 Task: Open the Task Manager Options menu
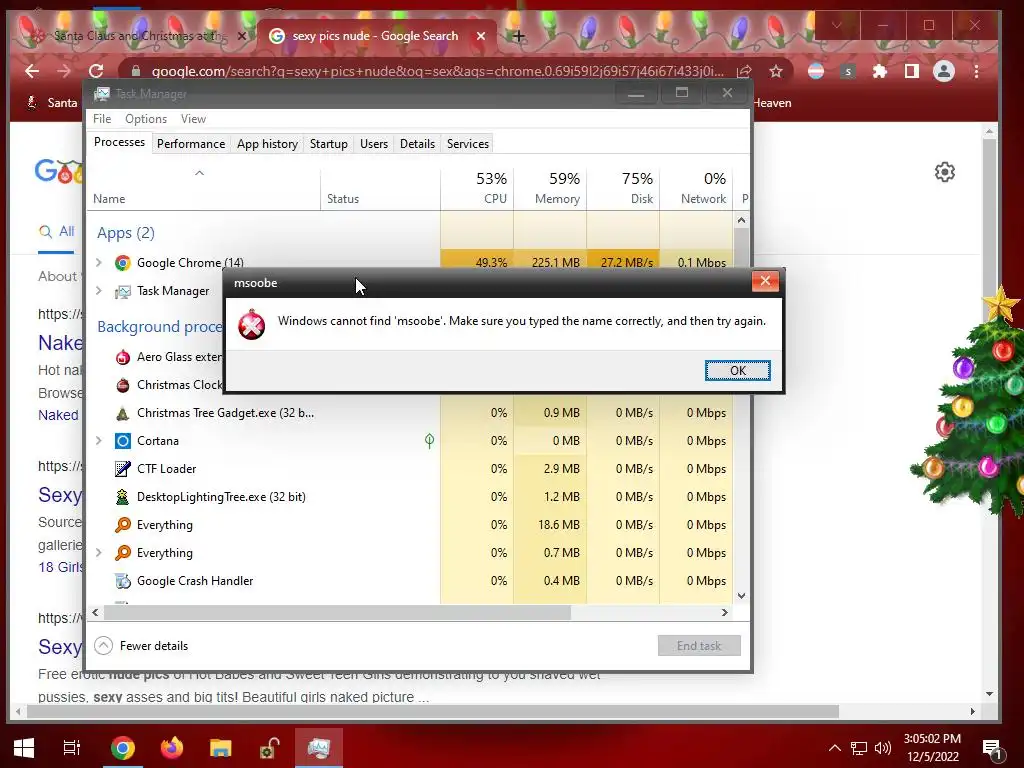(146, 119)
